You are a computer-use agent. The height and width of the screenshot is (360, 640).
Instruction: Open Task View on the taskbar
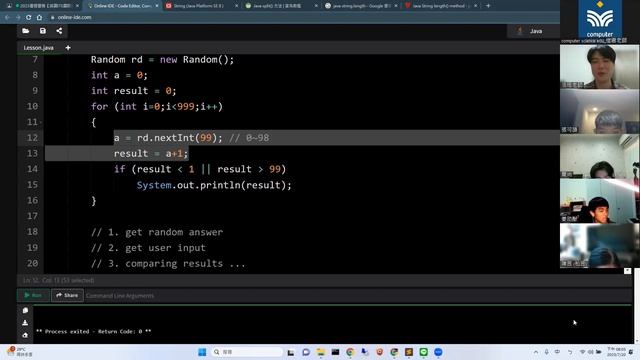click(x=291, y=352)
